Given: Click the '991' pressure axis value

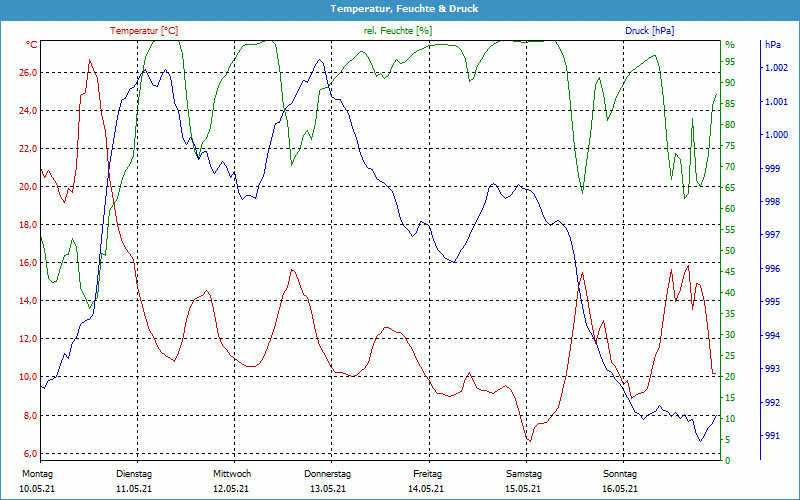Looking at the screenshot, I should click(x=772, y=435).
